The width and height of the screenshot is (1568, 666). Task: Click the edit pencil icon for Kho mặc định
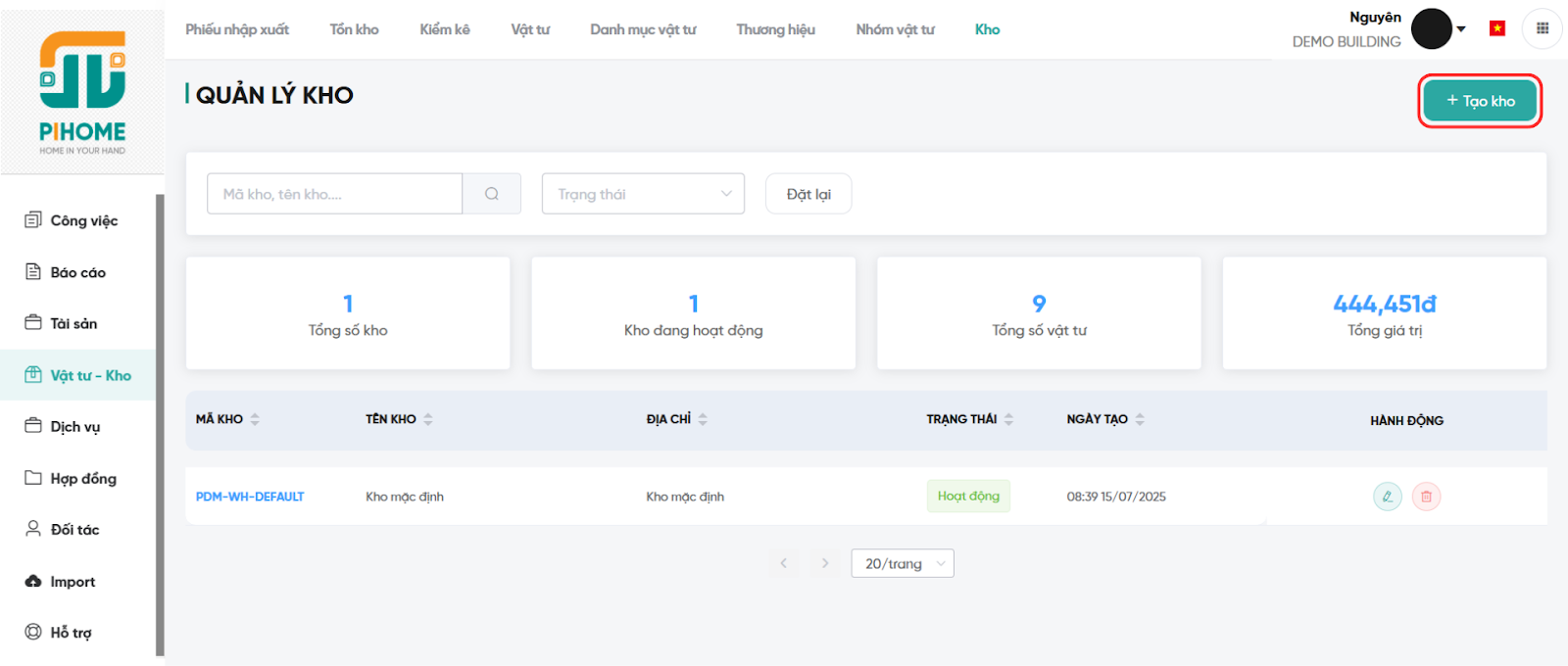[1387, 497]
